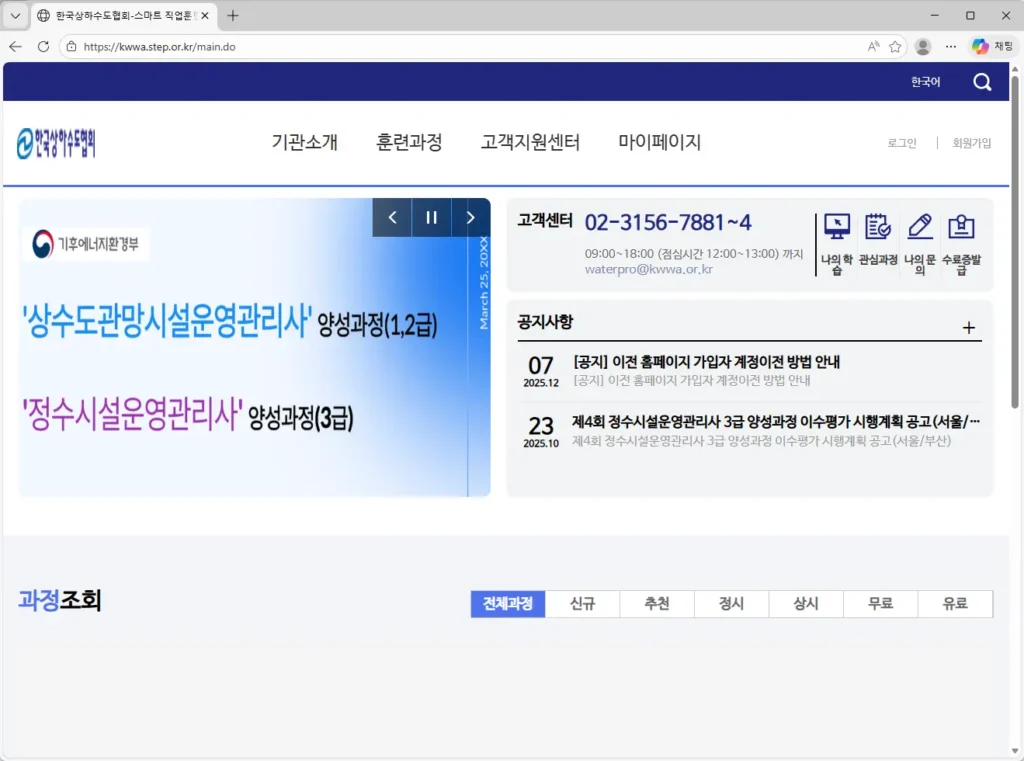This screenshot has width=1024, height=761.
Task: Open the browser more options menu
Action: [x=950, y=46]
